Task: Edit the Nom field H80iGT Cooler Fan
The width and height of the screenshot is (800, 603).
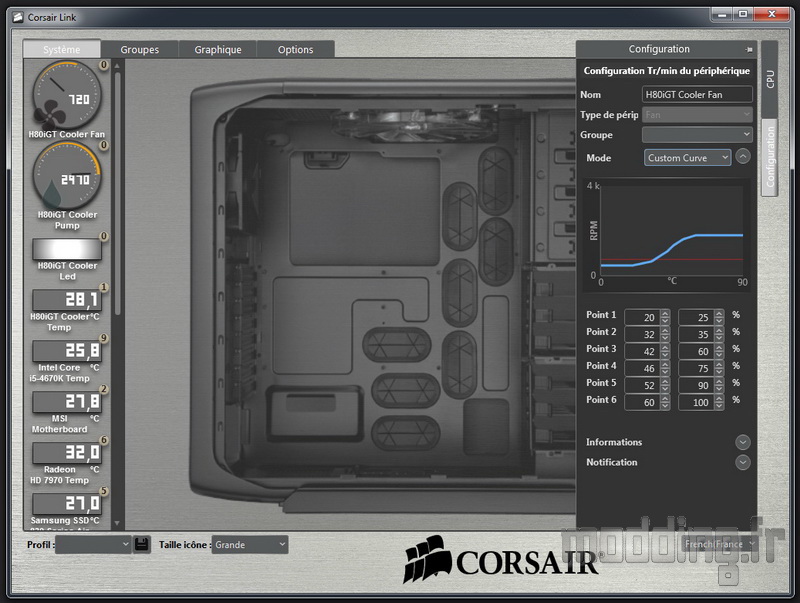Action: (x=697, y=94)
